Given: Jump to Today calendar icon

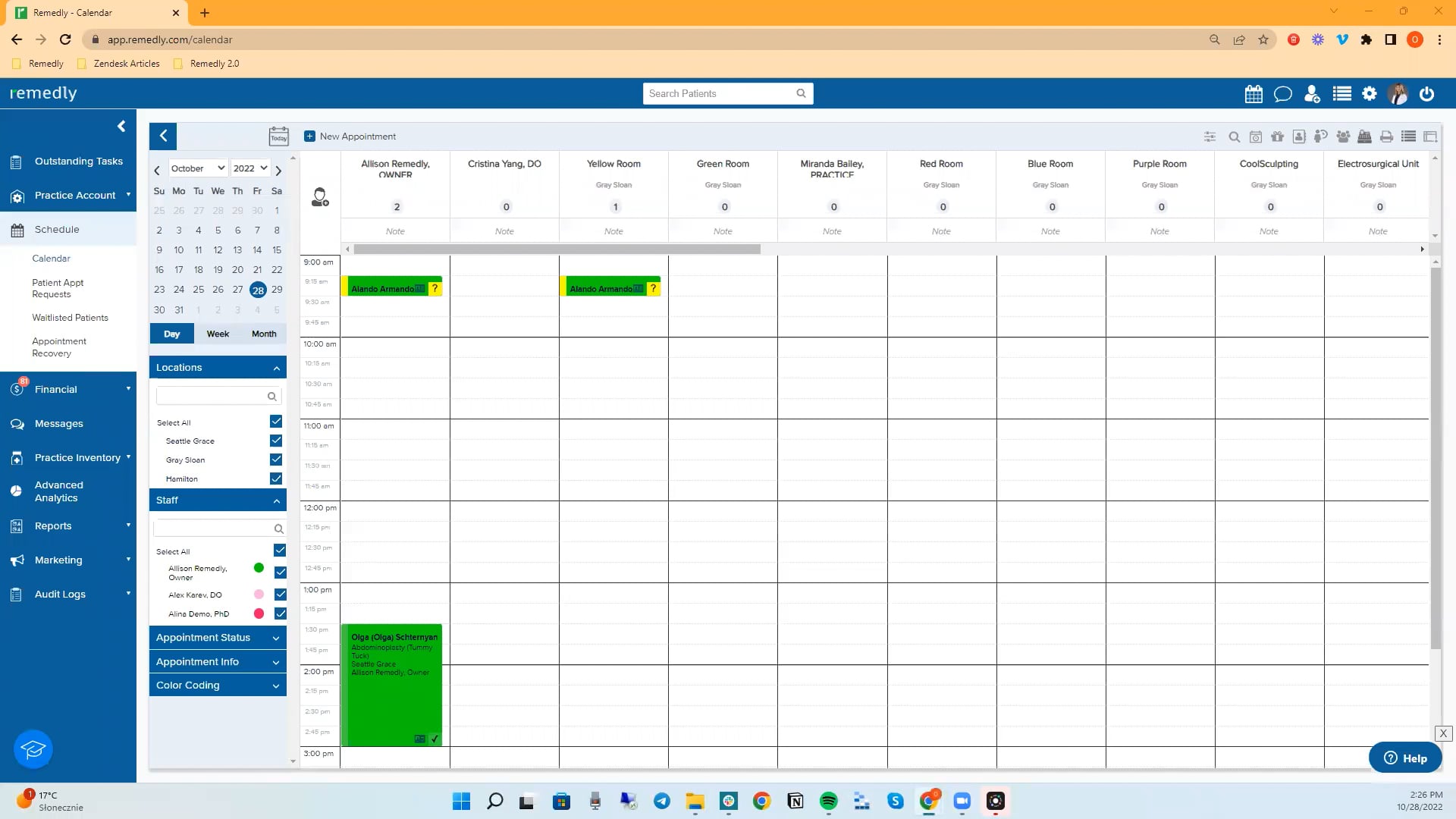Looking at the screenshot, I should click(278, 136).
